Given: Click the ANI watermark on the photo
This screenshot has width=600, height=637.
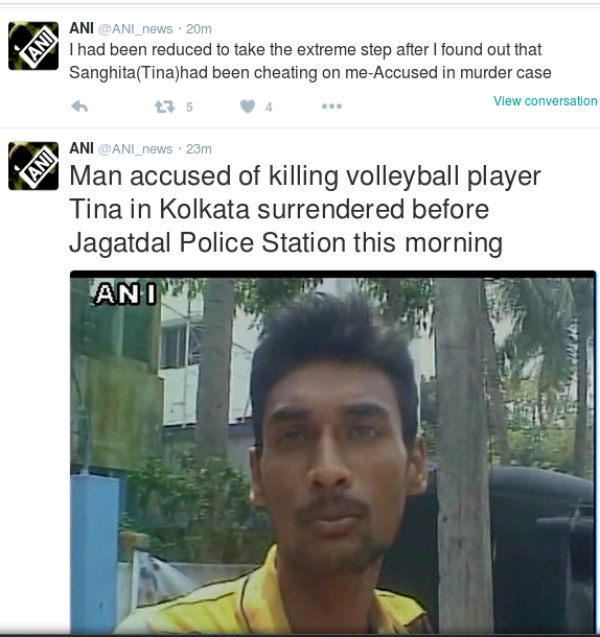Looking at the screenshot, I should tap(125, 294).
